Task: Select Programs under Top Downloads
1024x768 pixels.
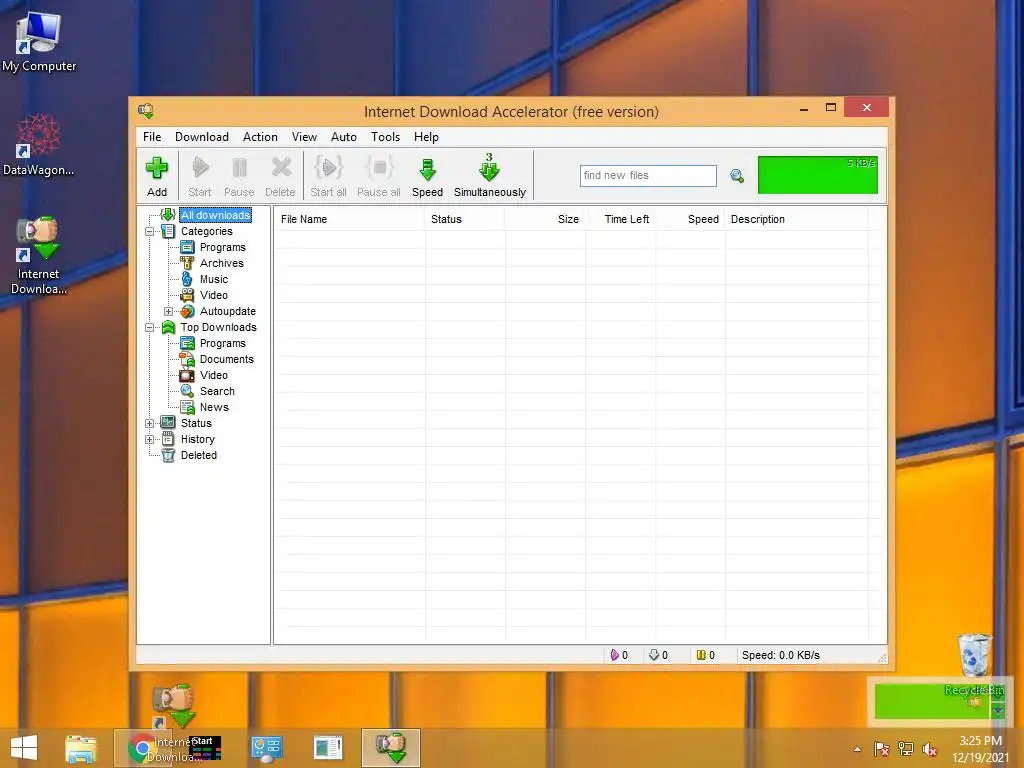Action: pyautogui.click(x=223, y=343)
